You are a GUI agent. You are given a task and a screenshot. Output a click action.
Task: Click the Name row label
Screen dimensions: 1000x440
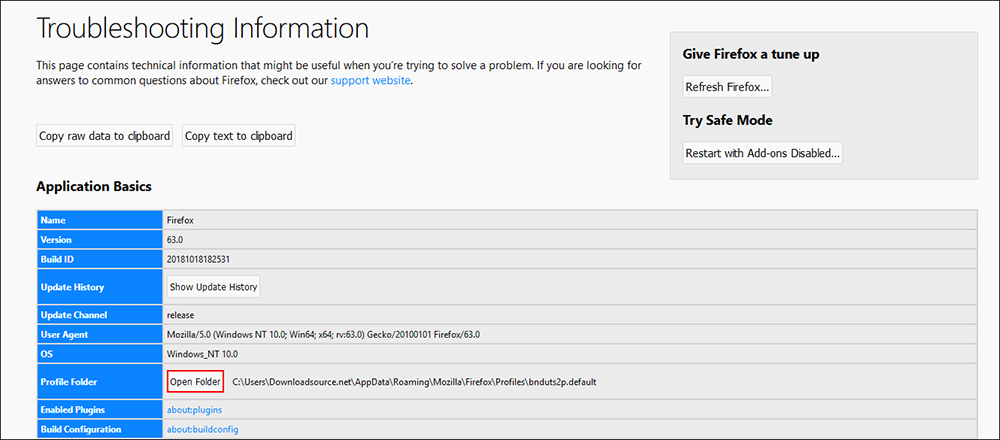100,220
